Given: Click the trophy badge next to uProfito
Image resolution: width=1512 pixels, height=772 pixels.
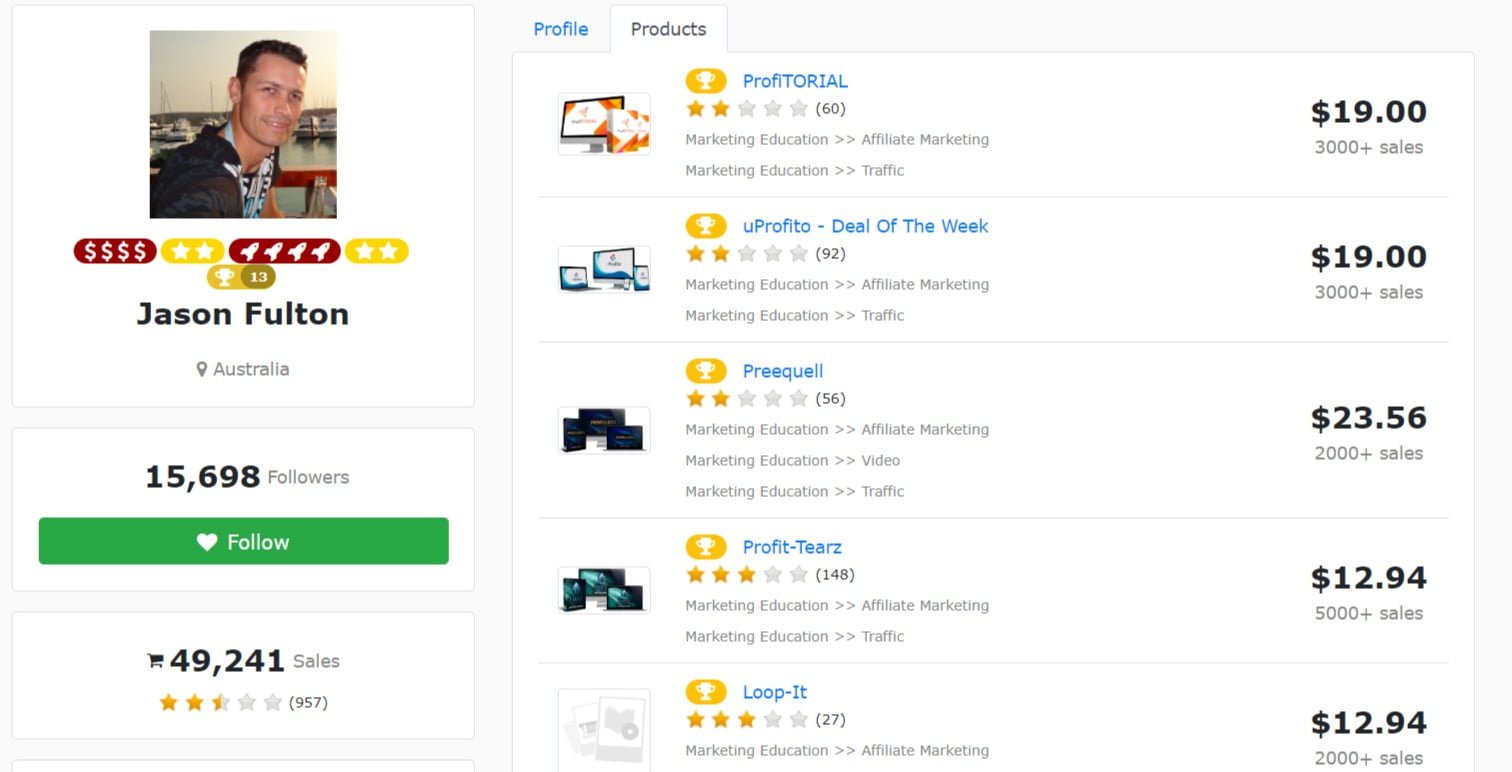Looking at the screenshot, I should coord(706,226).
